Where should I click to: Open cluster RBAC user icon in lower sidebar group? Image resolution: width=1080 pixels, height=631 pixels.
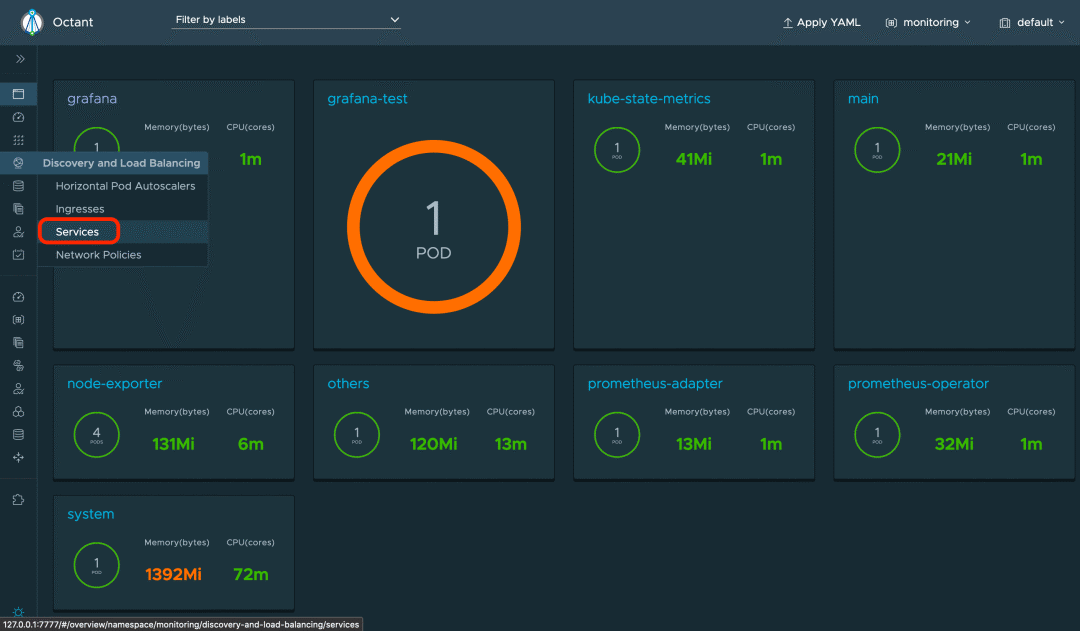pyautogui.click(x=19, y=389)
